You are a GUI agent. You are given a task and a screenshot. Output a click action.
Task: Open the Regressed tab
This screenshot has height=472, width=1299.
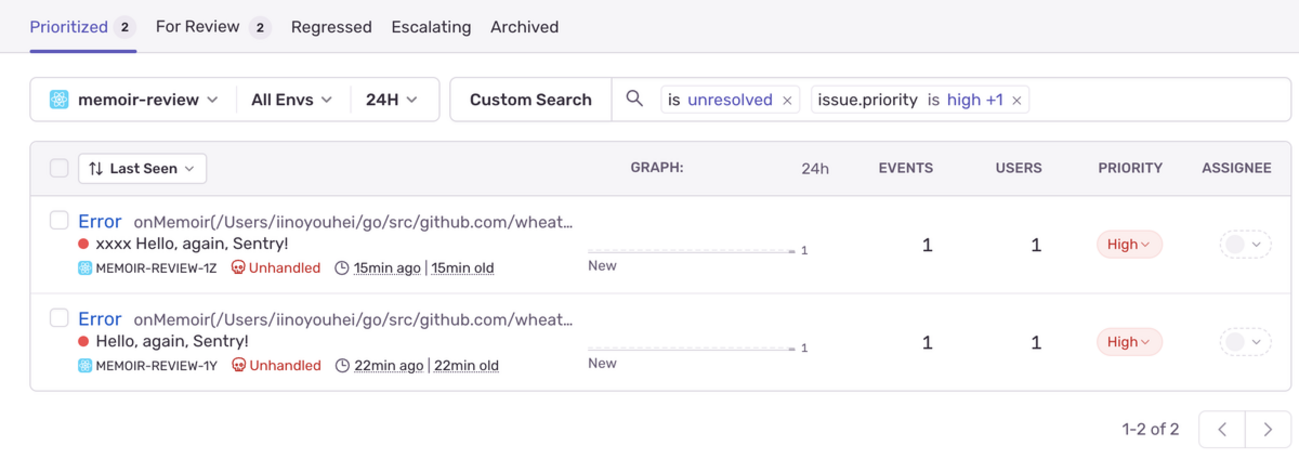click(331, 27)
